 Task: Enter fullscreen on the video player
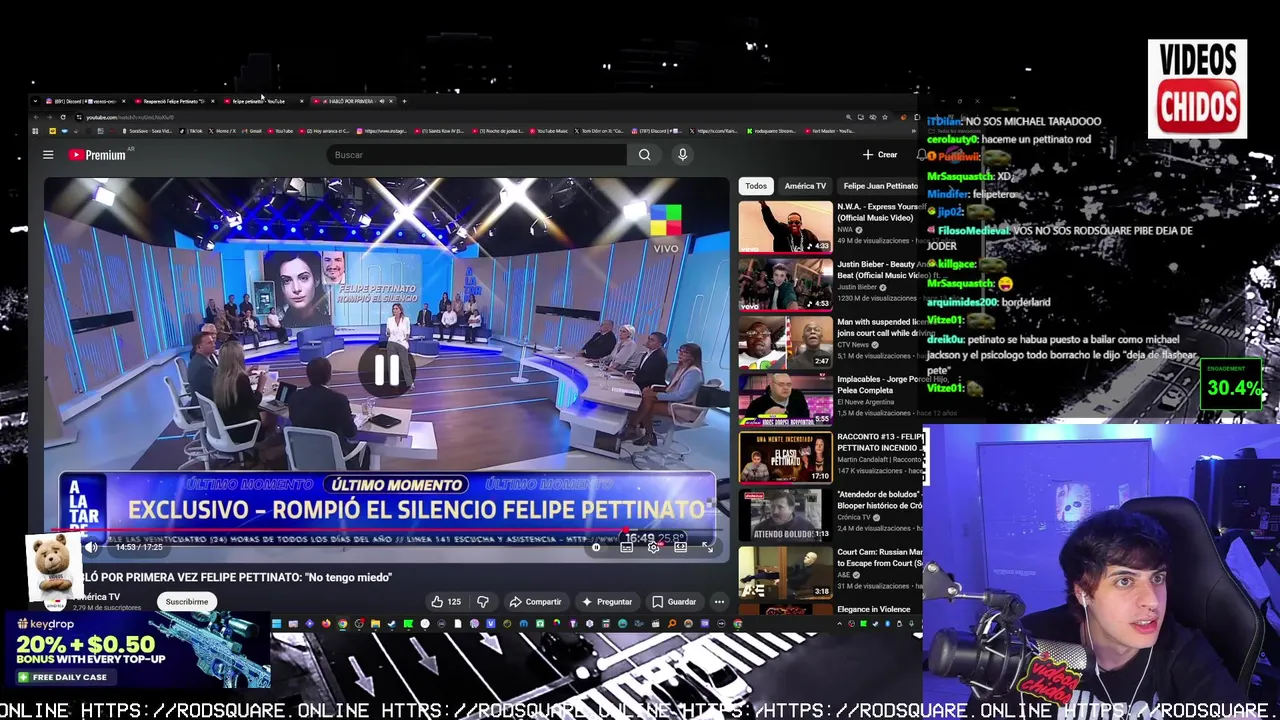click(x=707, y=547)
